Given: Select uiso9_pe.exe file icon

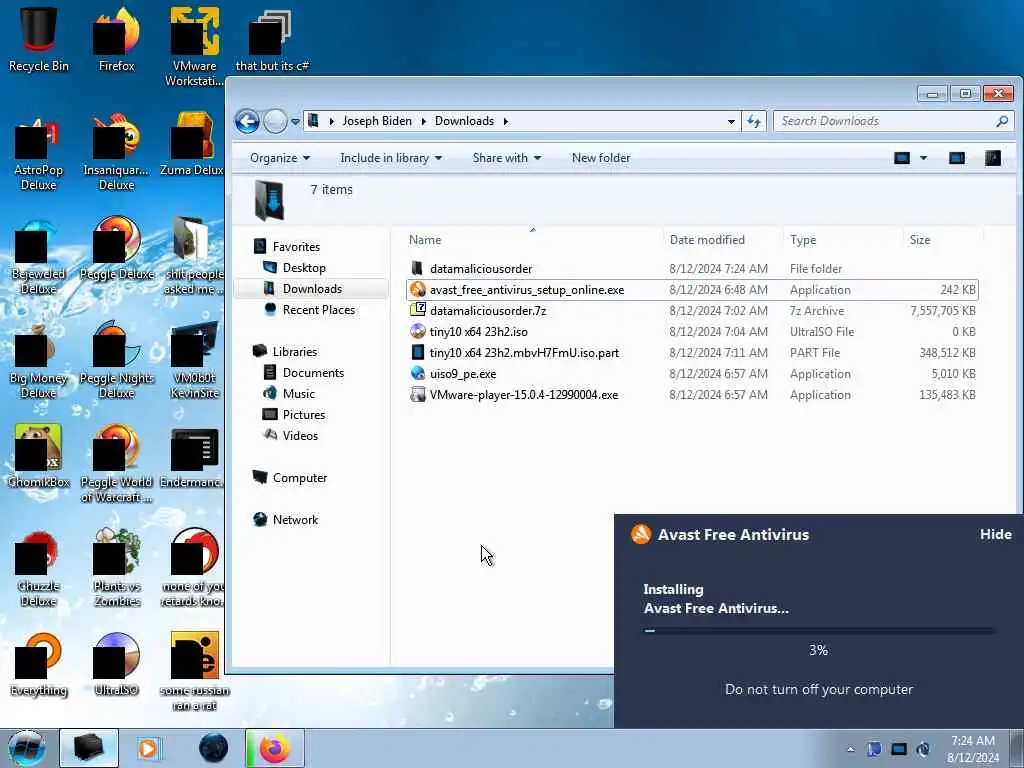Looking at the screenshot, I should click(418, 374).
